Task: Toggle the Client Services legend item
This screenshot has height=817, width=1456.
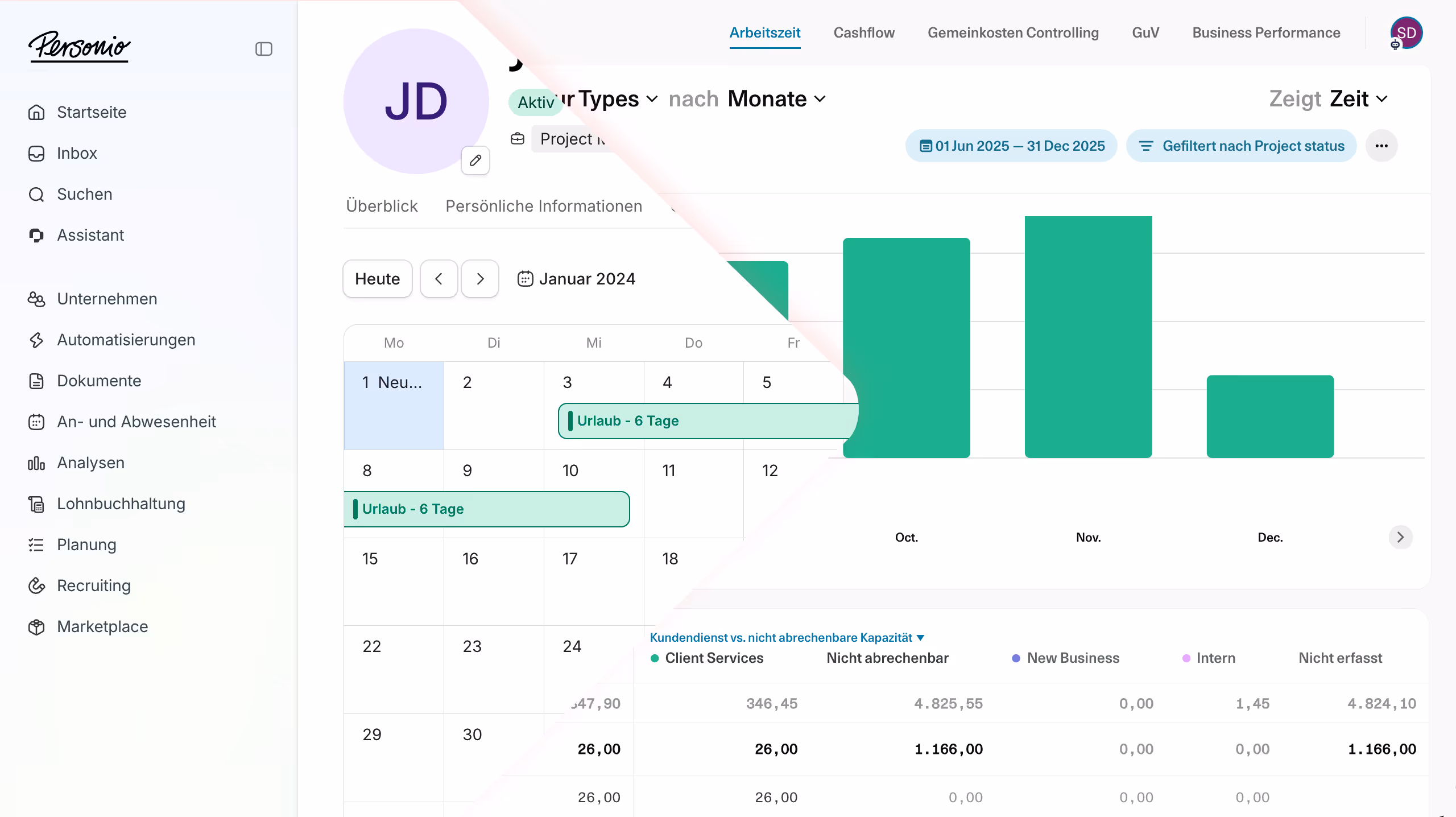Action: (714, 658)
